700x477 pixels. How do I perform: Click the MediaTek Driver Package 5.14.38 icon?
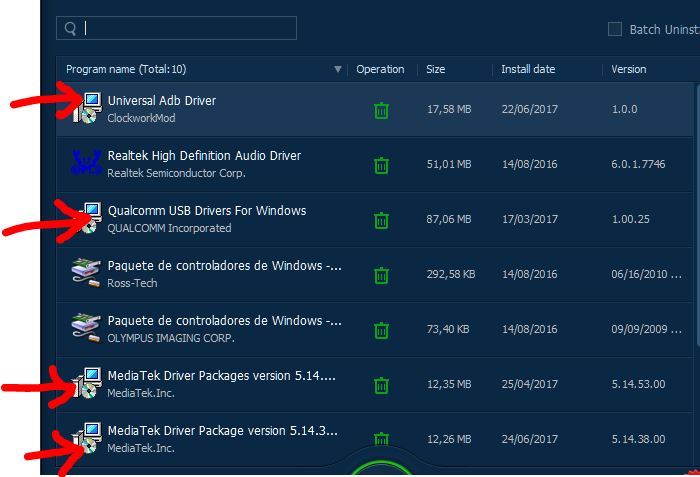point(88,438)
